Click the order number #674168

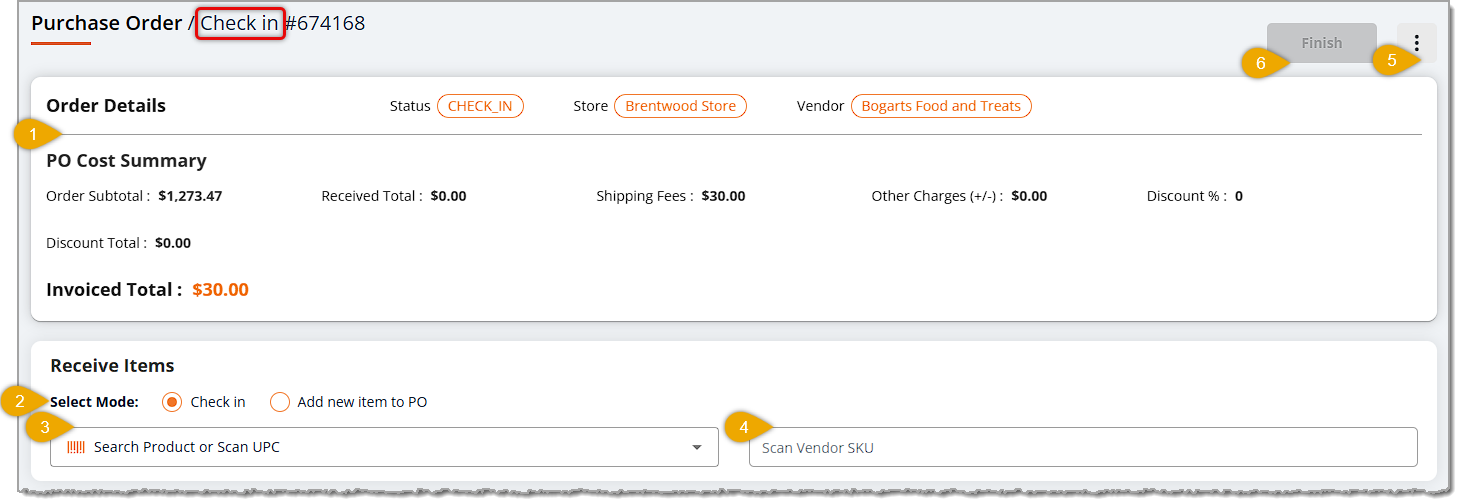[325, 23]
